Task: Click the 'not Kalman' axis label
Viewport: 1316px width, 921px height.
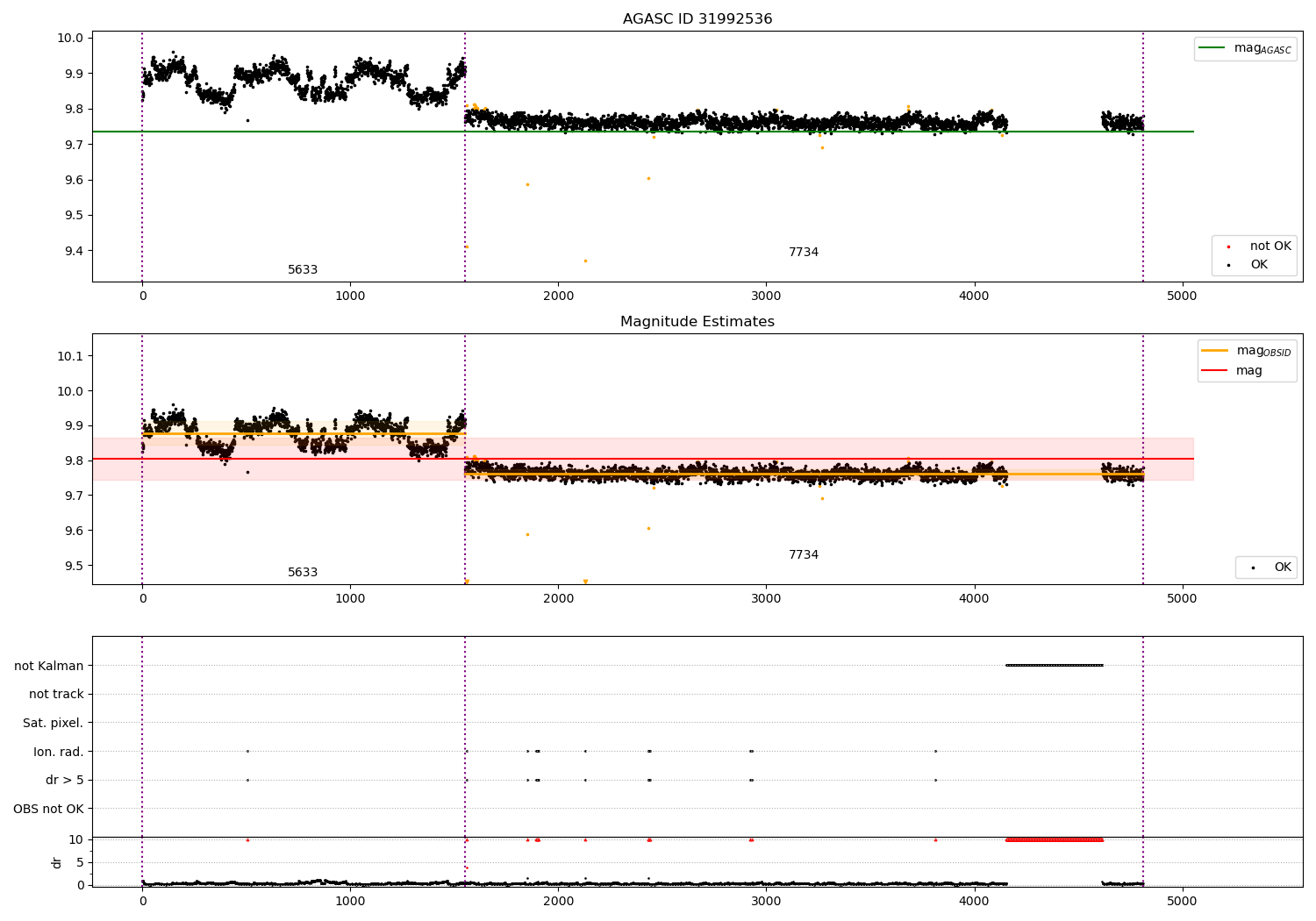Action: pyautogui.click(x=49, y=666)
